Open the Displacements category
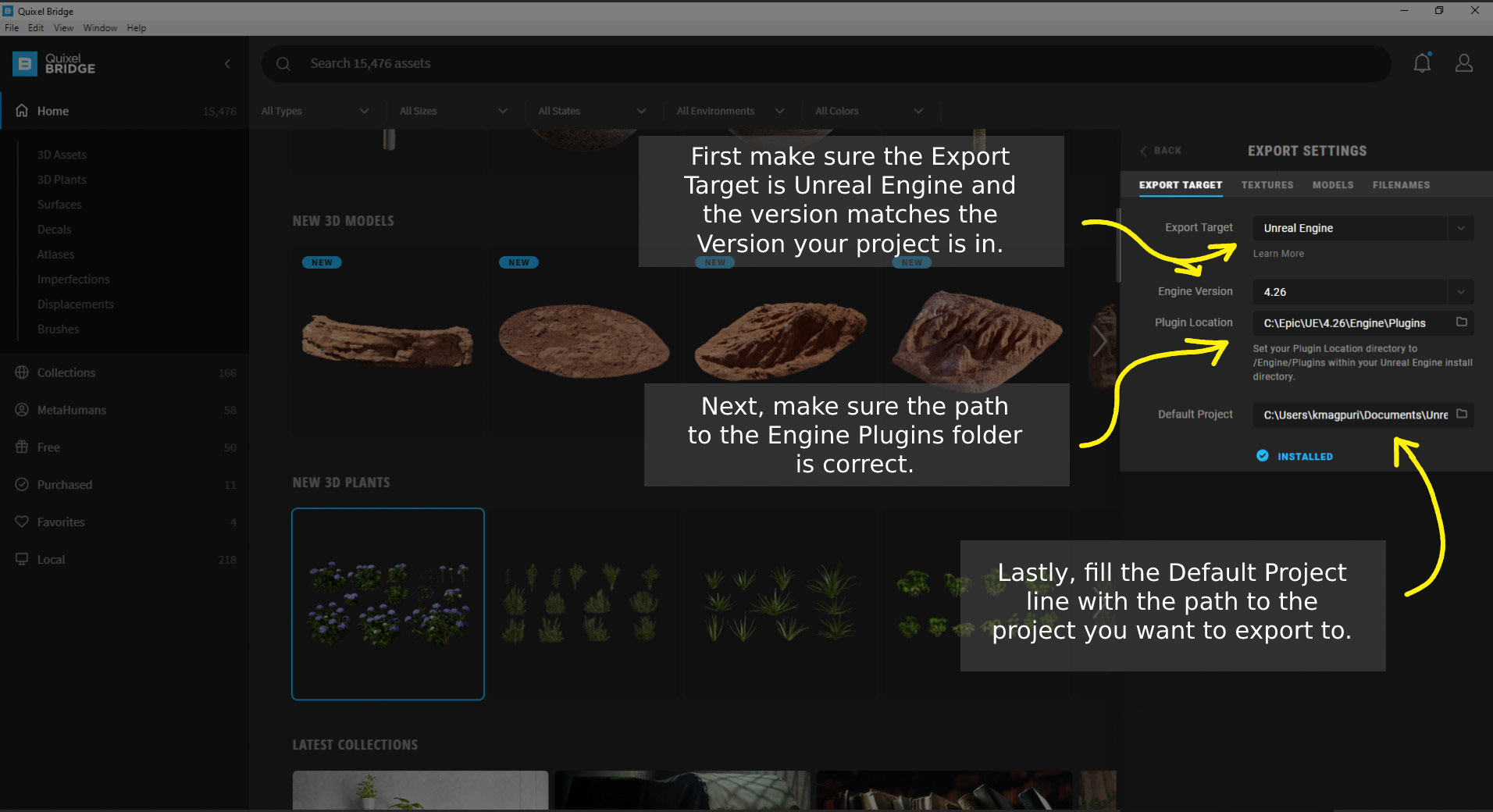 click(x=75, y=304)
